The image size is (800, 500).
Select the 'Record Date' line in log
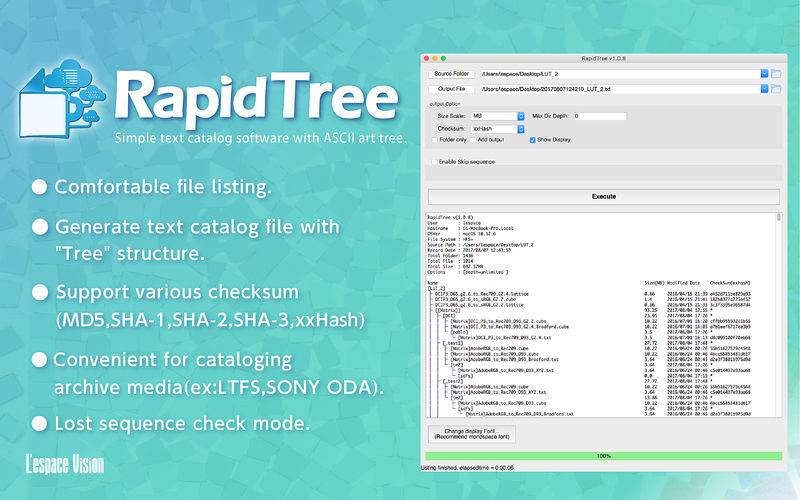[469, 250]
